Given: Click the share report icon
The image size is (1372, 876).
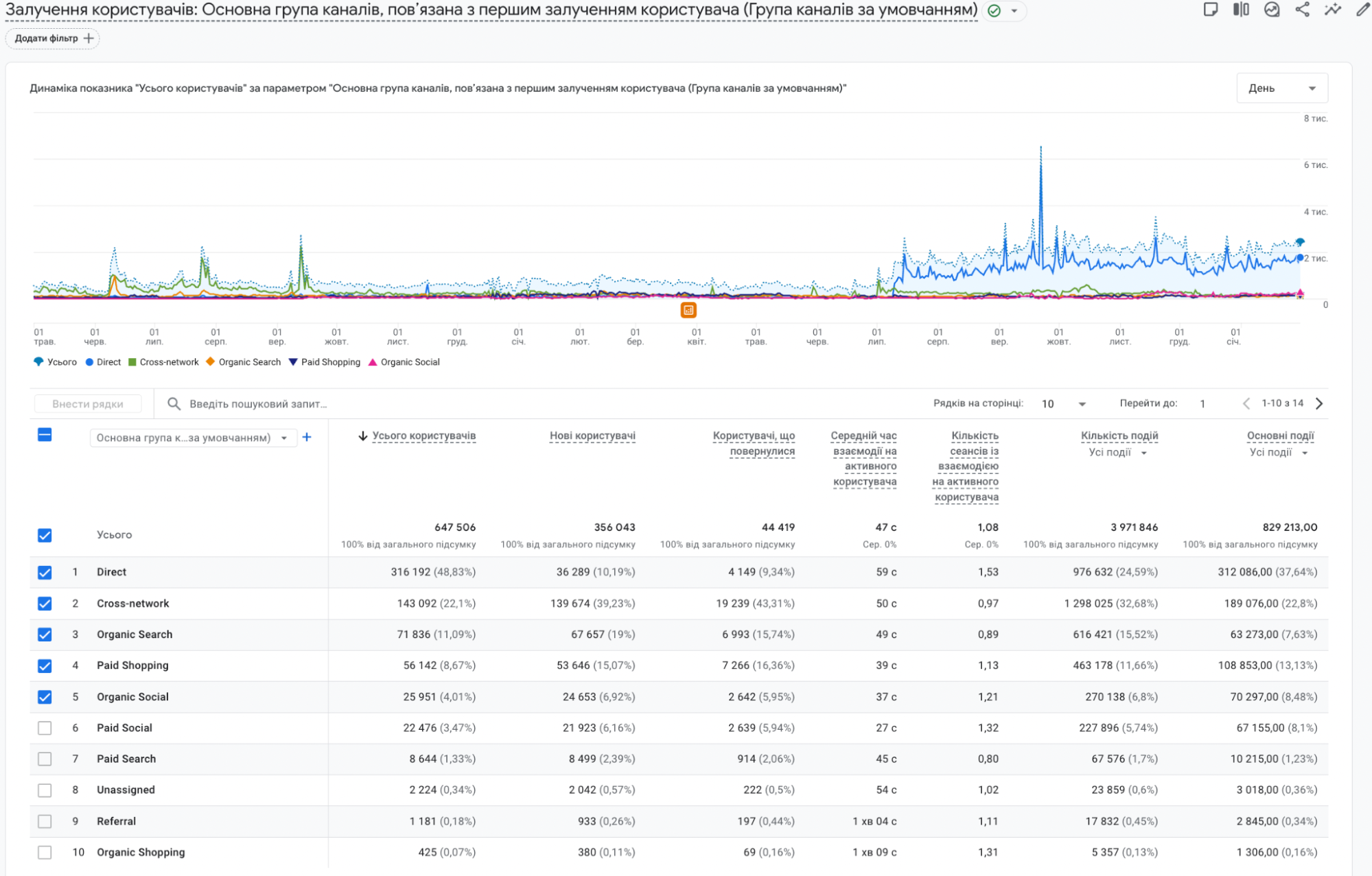Looking at the screenshot, I should point(1302,10).
